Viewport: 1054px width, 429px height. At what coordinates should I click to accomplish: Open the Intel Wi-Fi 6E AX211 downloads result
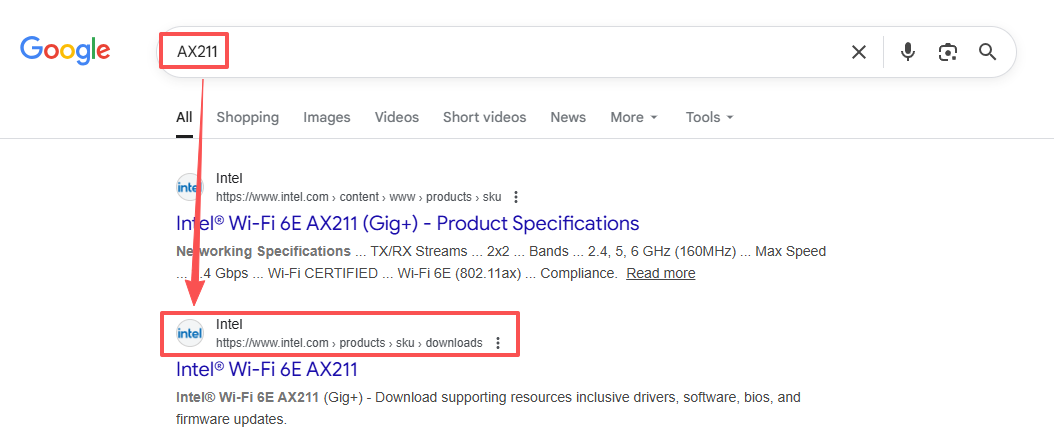coord(266,369)
